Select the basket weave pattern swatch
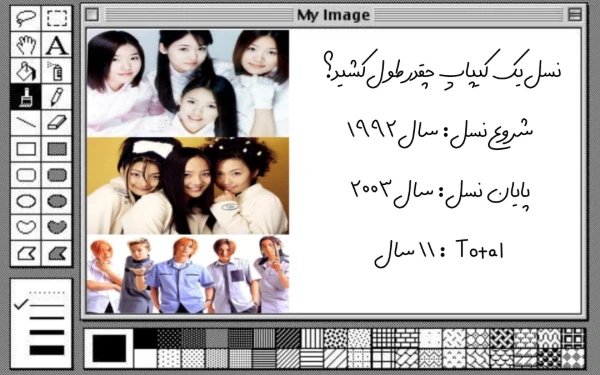Image resolution: width=600 pixels, height=375 pixels. pyautogui.click(x=502, y=339)
